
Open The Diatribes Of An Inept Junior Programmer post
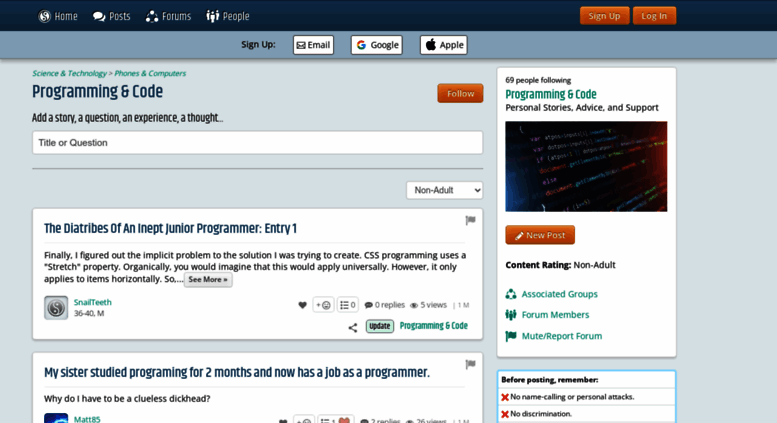170,228
